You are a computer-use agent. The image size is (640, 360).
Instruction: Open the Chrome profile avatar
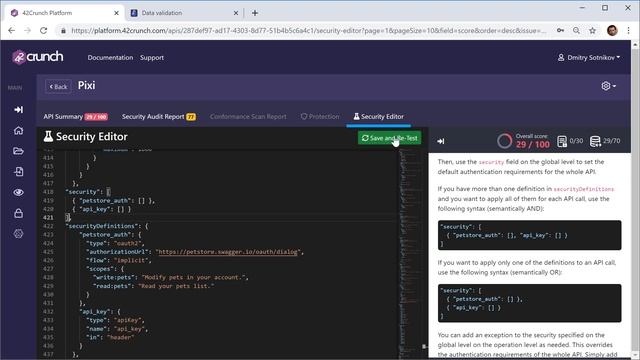pos(612,31)
